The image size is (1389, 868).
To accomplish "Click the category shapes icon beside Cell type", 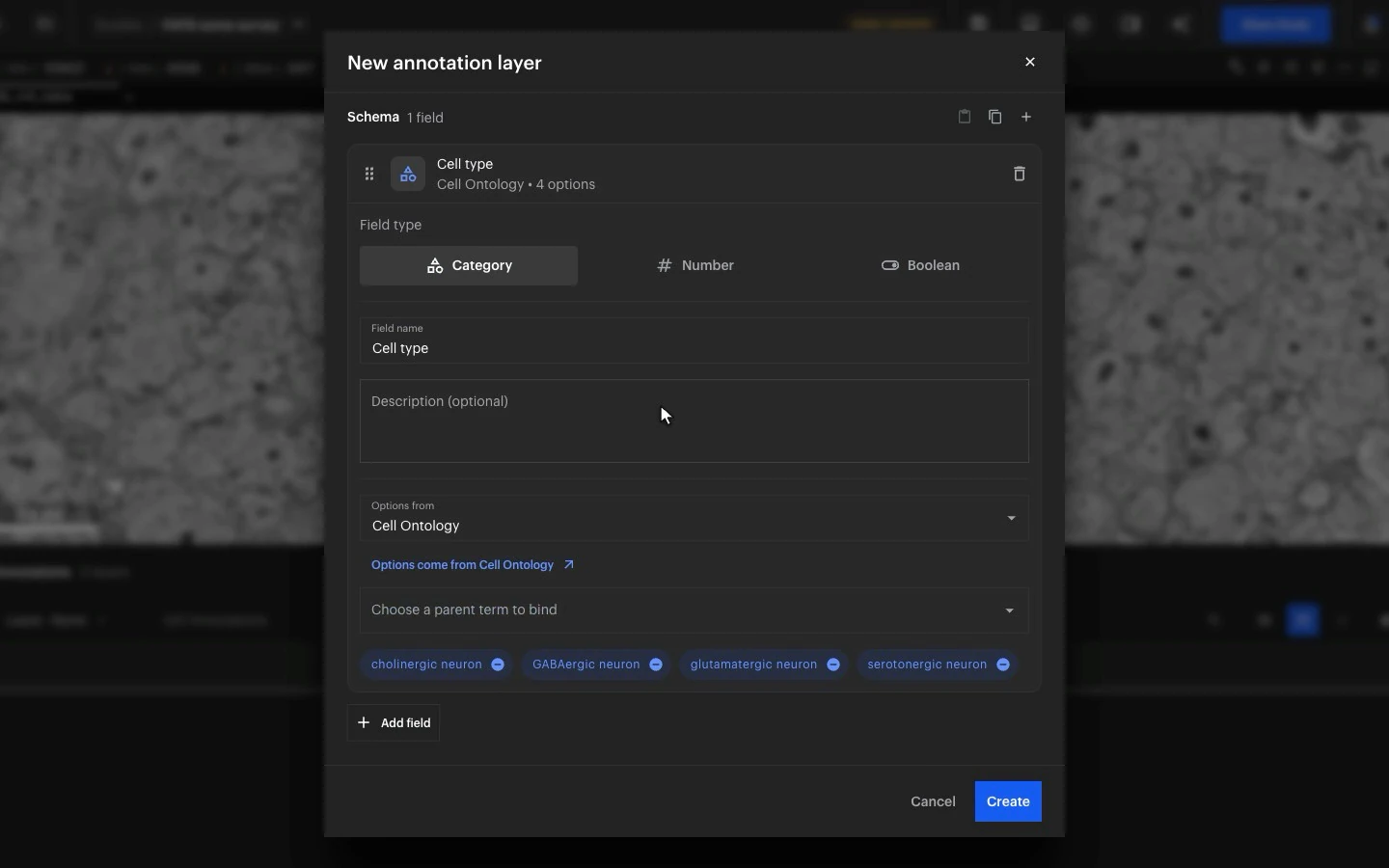I will coord(408,175).
